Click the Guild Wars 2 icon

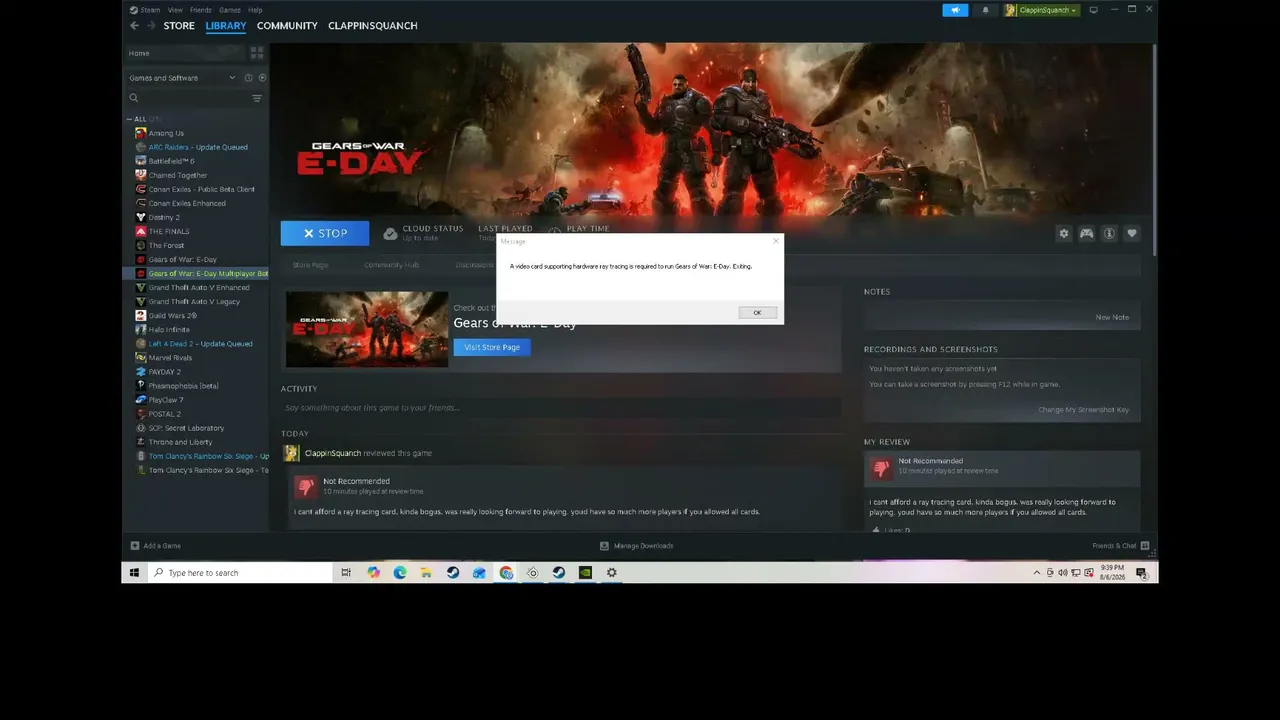pyautogui.click(x=141, y=315)
